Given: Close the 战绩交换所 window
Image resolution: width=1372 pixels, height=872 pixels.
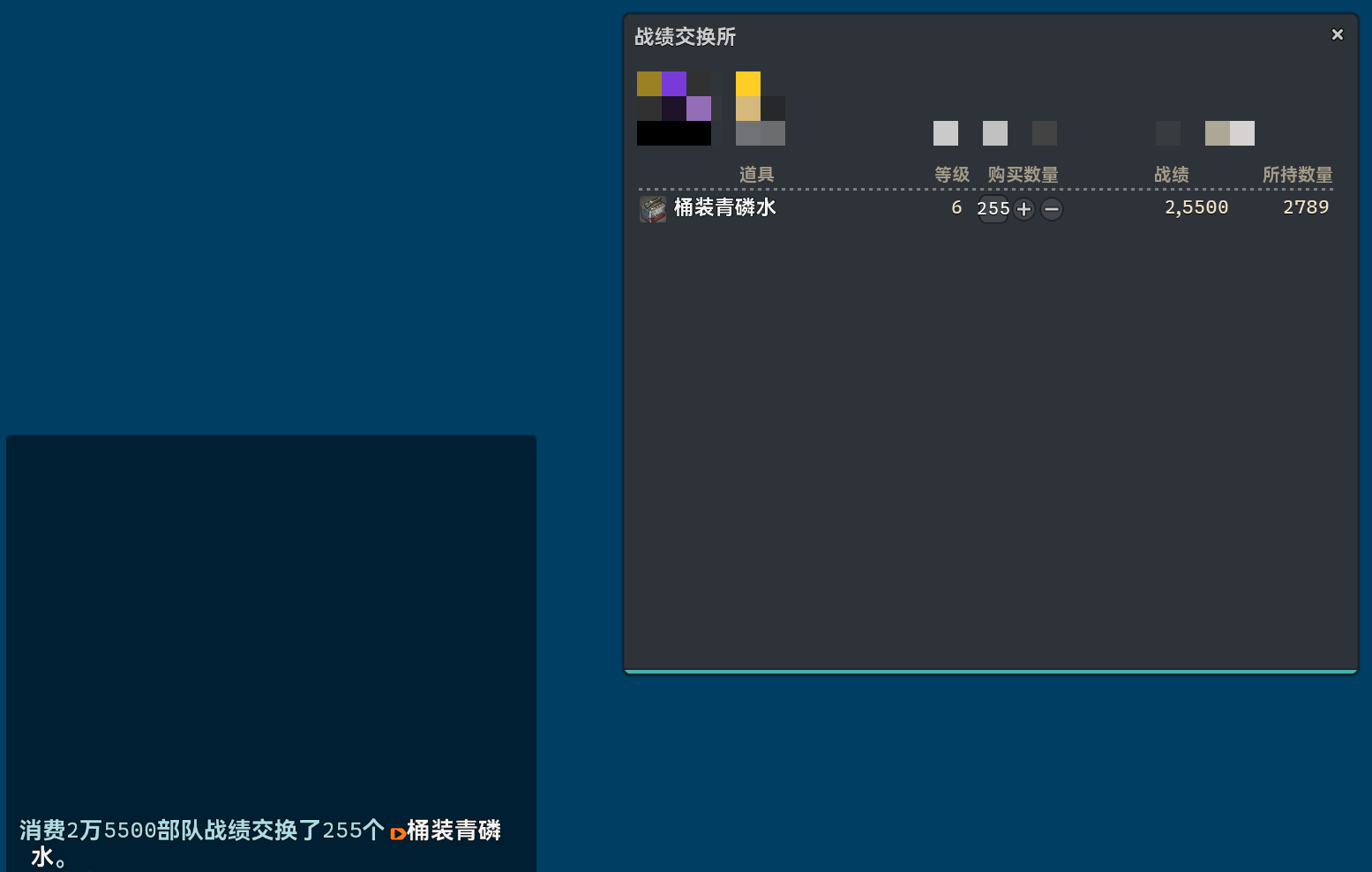Looking at the screenshot, I should [x=1337, y=34].
